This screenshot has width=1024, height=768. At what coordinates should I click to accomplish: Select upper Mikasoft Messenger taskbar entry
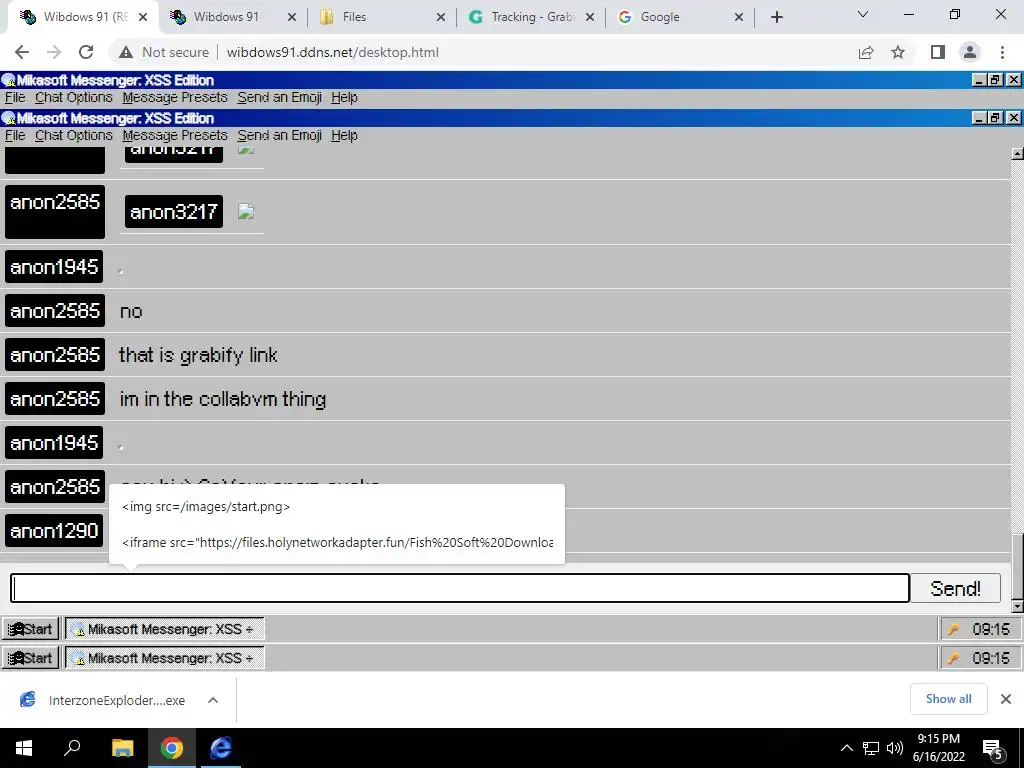[x=165, y=629]
